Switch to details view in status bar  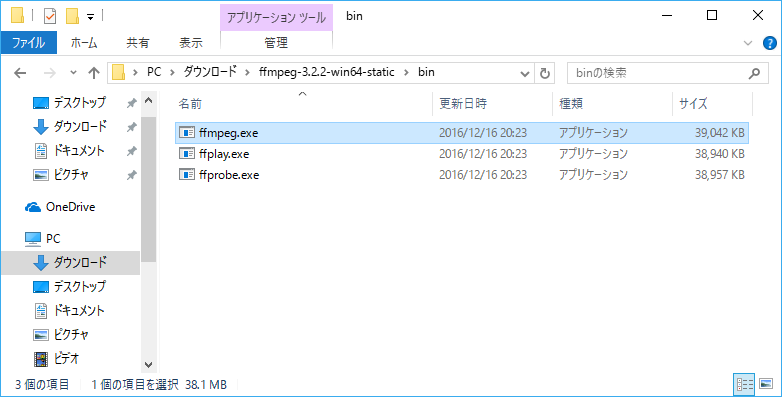(x=745, y=384)
